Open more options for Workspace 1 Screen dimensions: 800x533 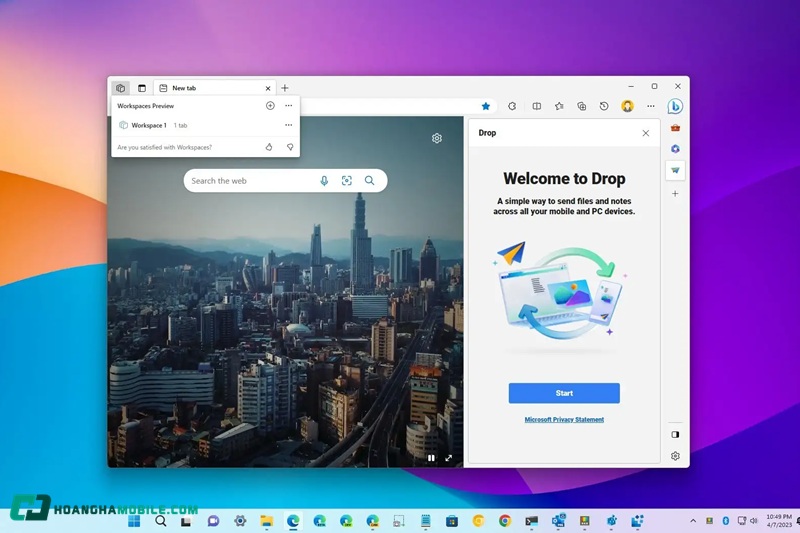point(289,125)
